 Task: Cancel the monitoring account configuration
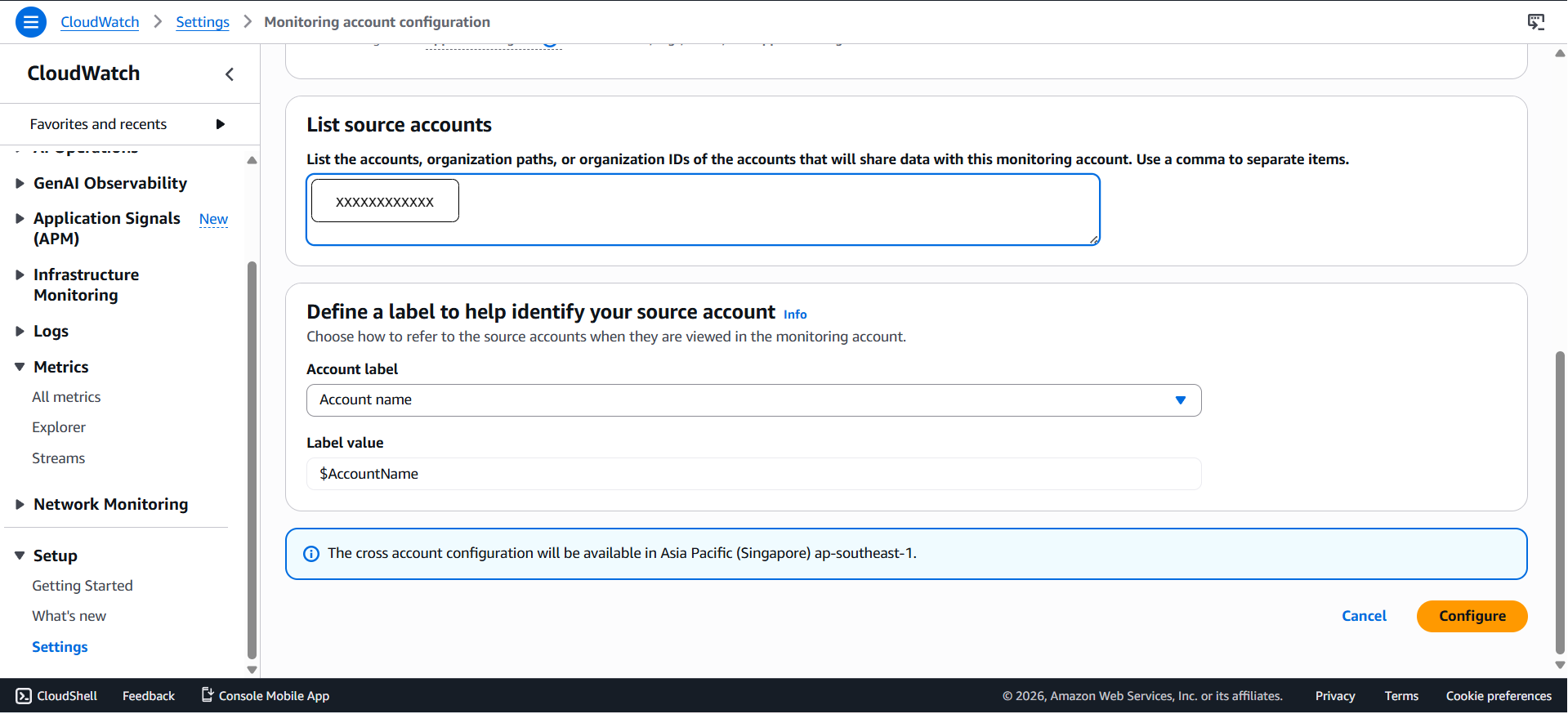[1364, 616]
